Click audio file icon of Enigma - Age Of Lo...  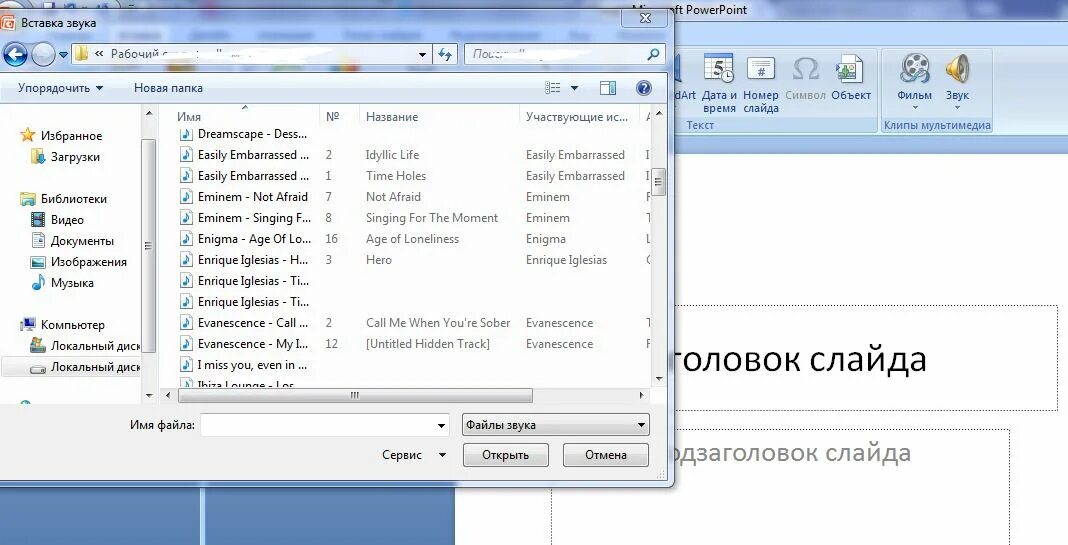tap(186, 239)
